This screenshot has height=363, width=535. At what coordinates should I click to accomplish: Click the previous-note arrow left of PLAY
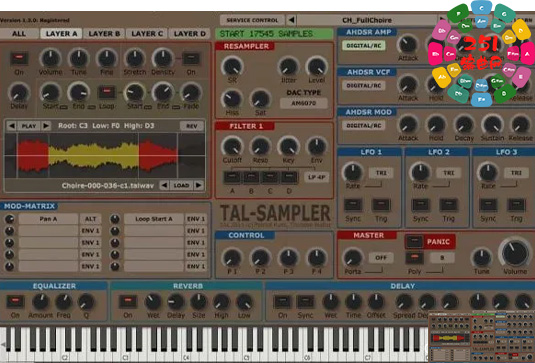(x=11, y=126)
